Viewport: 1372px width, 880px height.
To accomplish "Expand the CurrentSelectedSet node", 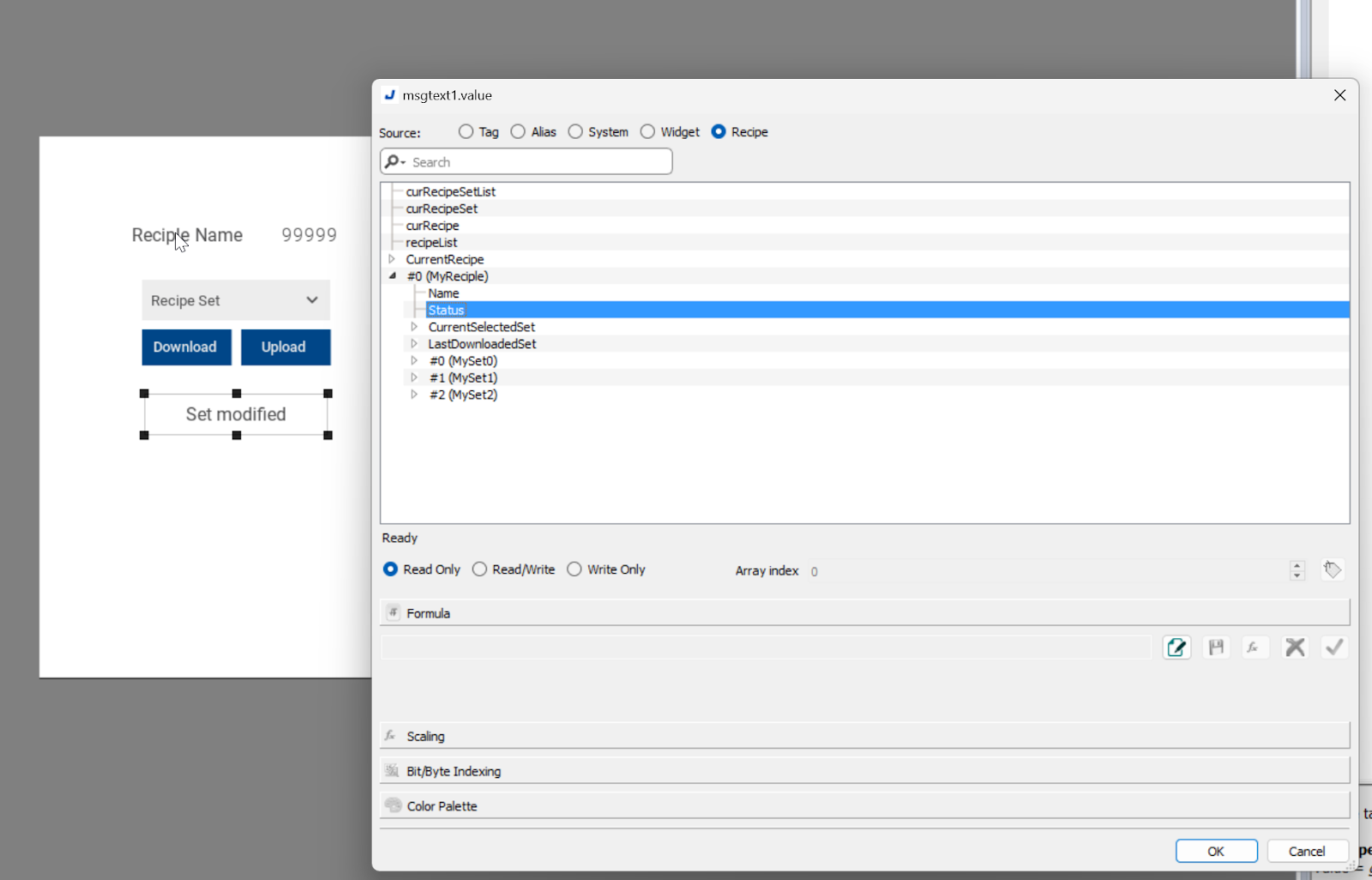I will pyautogui.click(x=414, y=327).
